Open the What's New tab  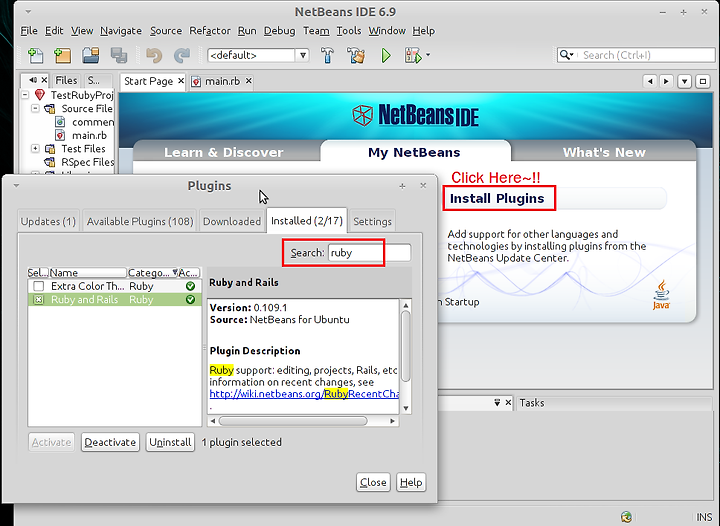604,152
